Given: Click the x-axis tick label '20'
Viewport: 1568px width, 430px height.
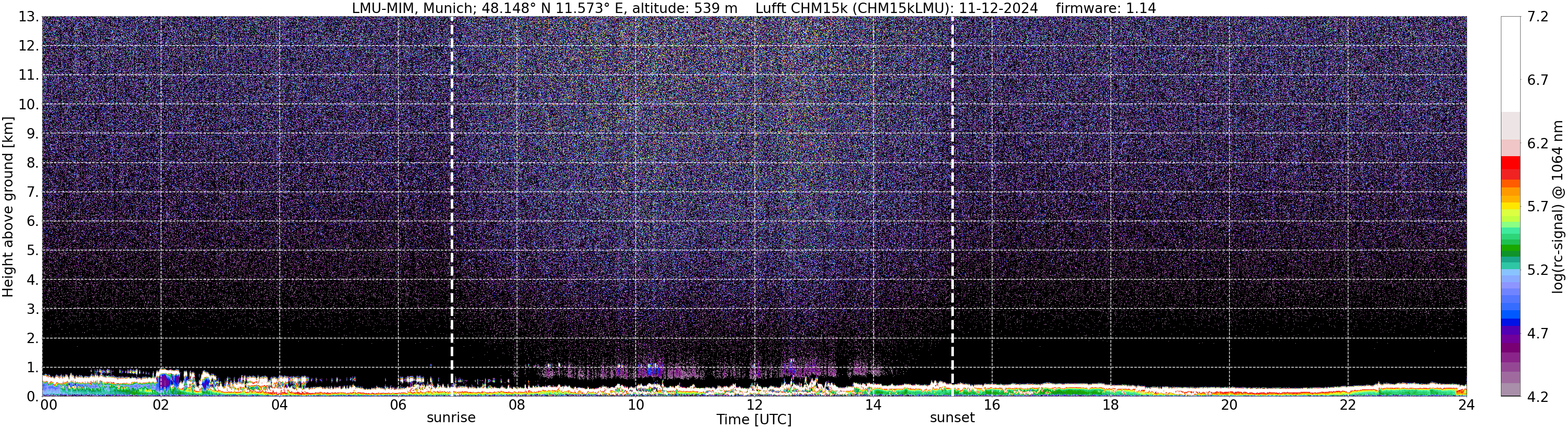Looking at the screenshot, I should 1229,405.
